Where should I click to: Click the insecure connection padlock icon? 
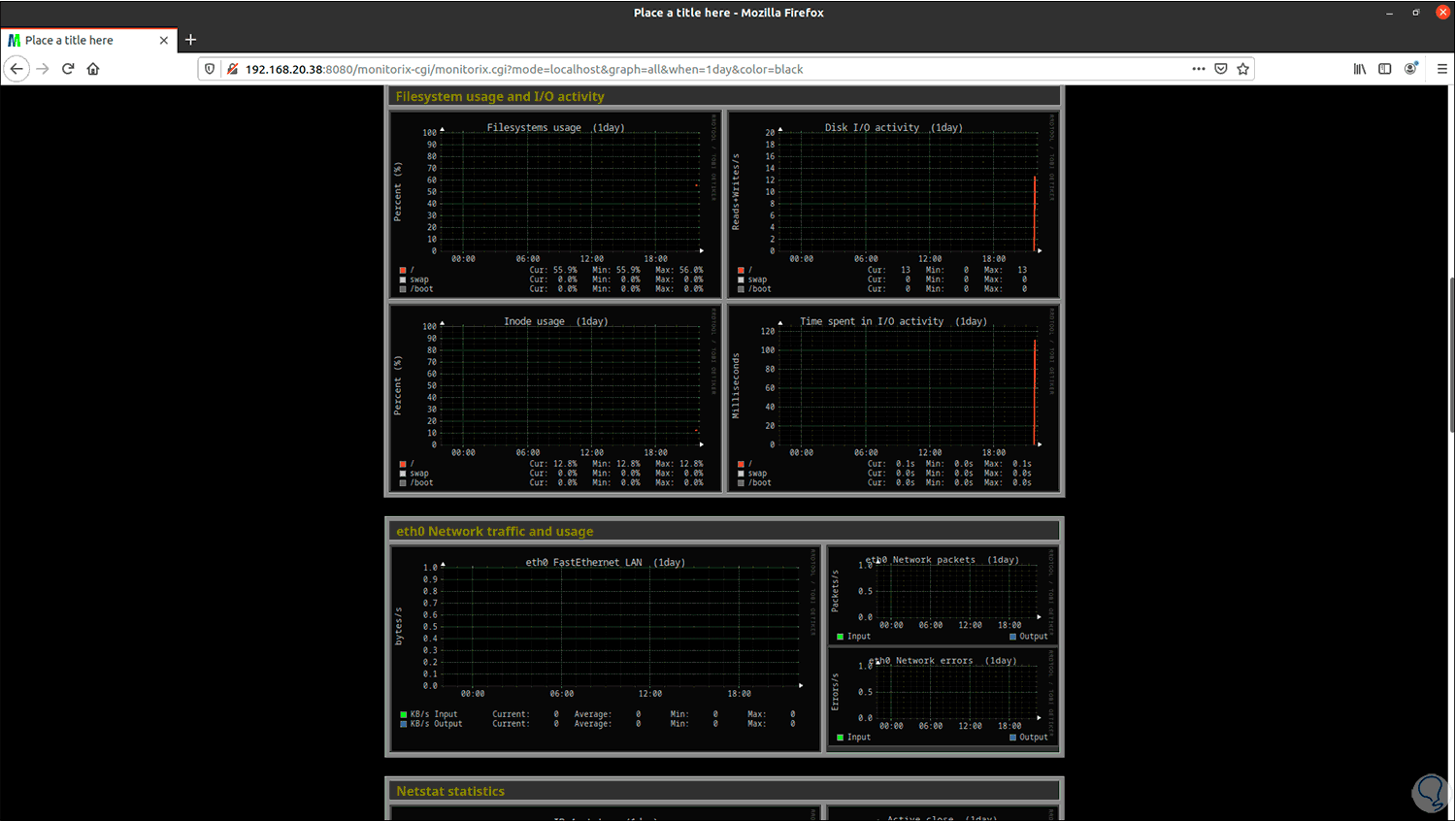tap(232, 69)
